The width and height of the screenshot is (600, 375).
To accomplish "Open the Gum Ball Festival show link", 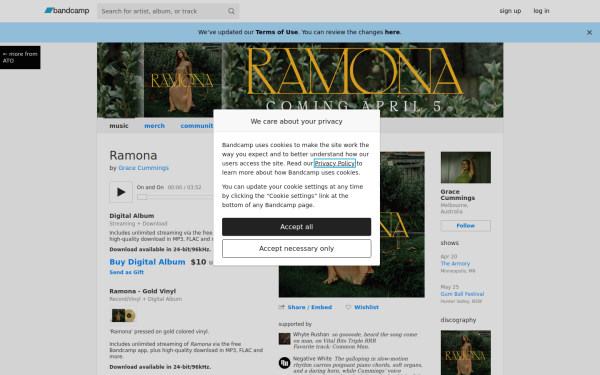I will pos(462,294).
